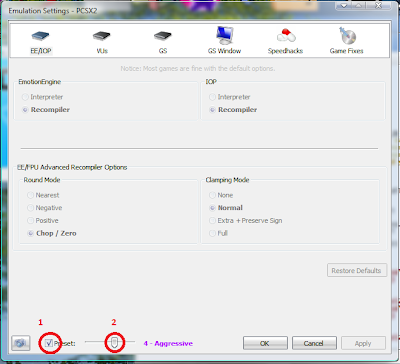Click the Restore Defaults button
The image size is (400, 364).
pyautogui.click(x=357, y=270)
